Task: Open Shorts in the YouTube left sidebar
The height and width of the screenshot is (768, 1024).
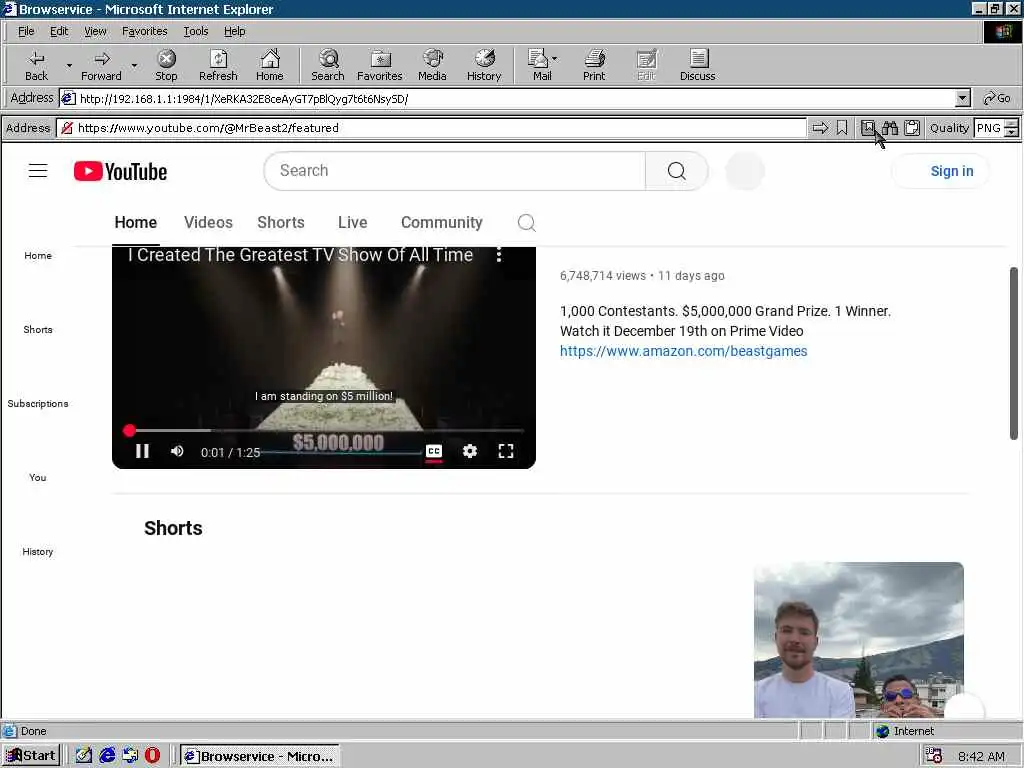Action: [38, 330]
